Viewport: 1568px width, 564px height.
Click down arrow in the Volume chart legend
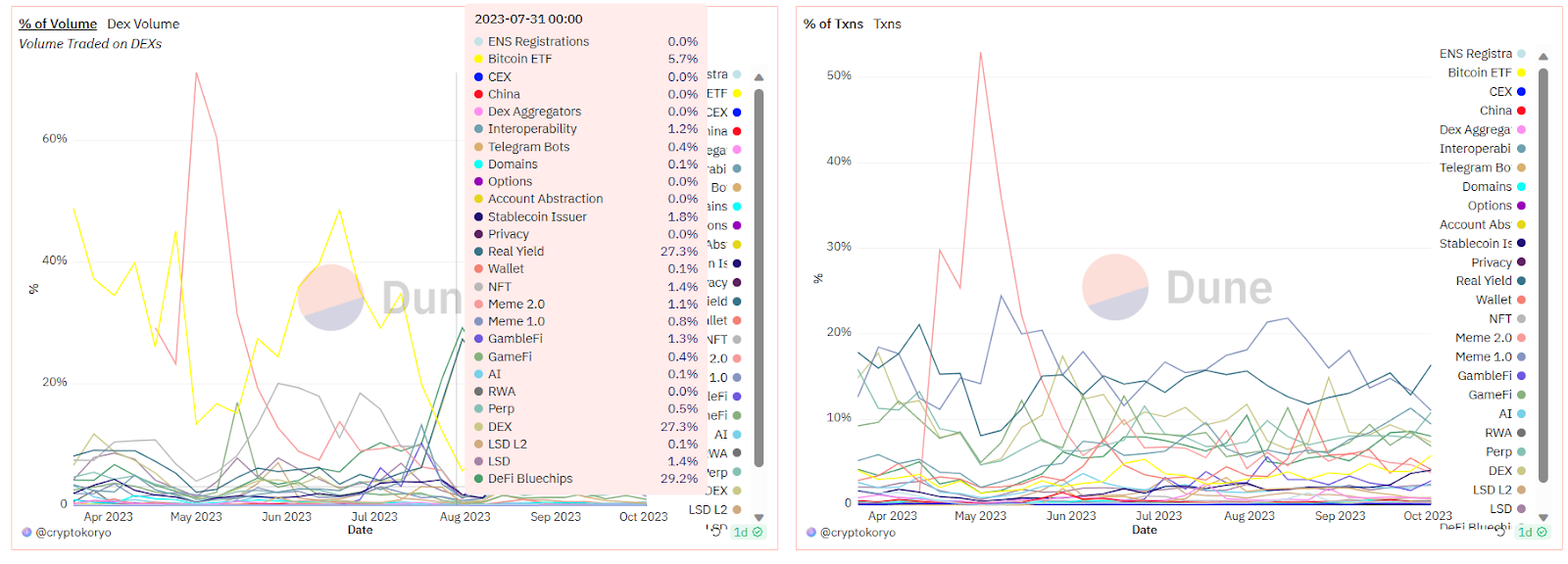pyautogui.click(x=759, y=517)
